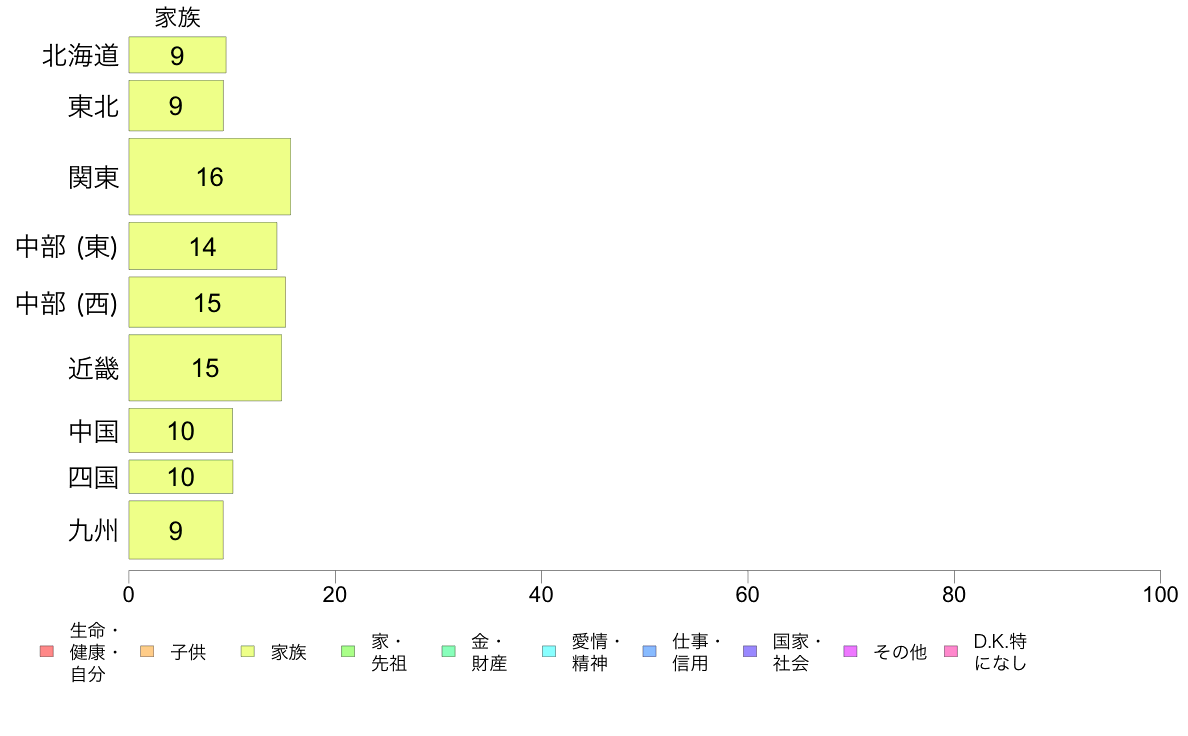The height and width of the screenshot is (736, 1188).
Task: Click the 四国 row label
Action: coord(94,478)
